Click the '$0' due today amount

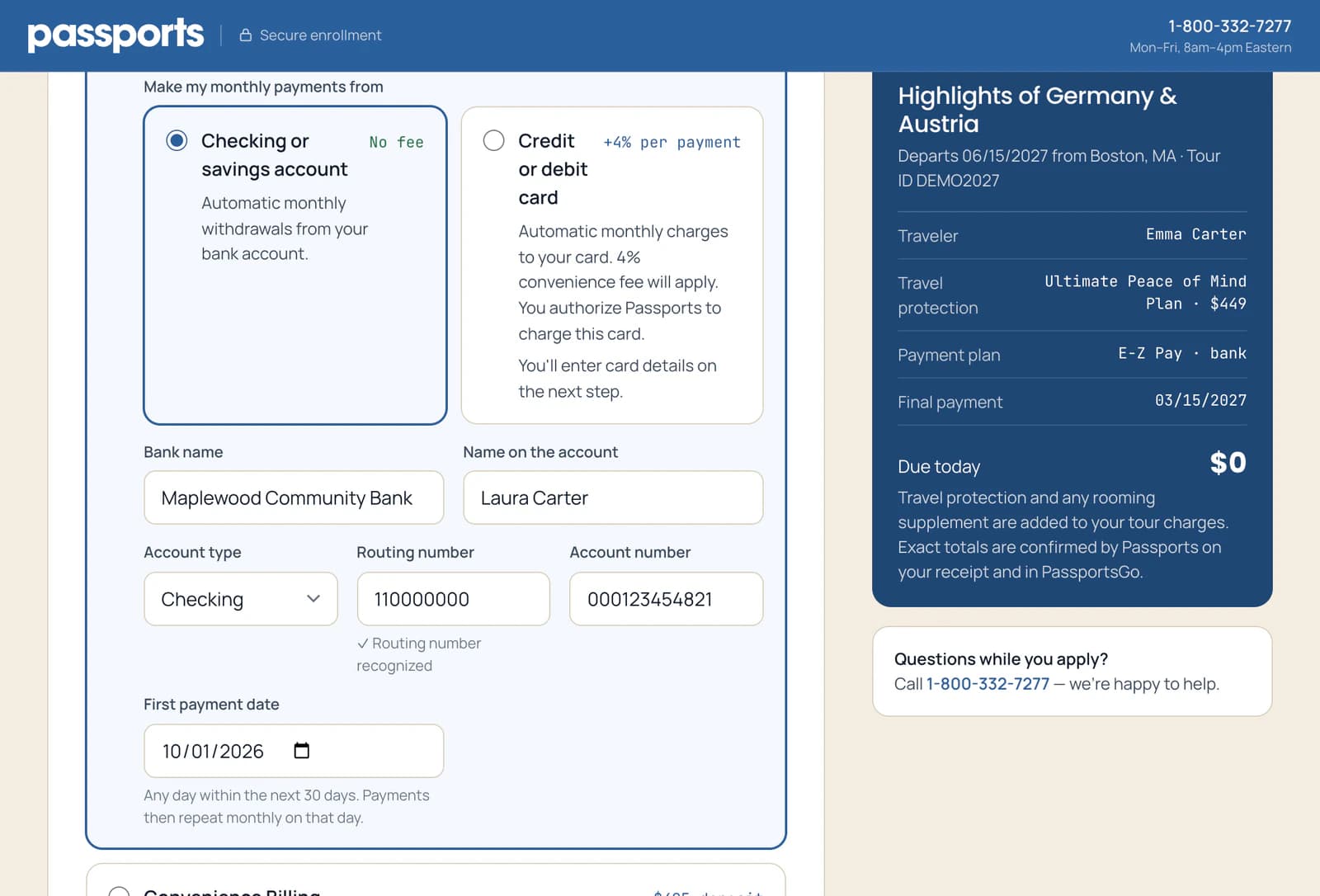point(1228,463)
